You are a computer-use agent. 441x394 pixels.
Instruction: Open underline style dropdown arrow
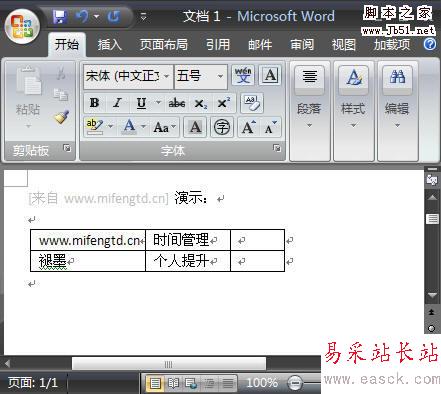coord(158,103)
